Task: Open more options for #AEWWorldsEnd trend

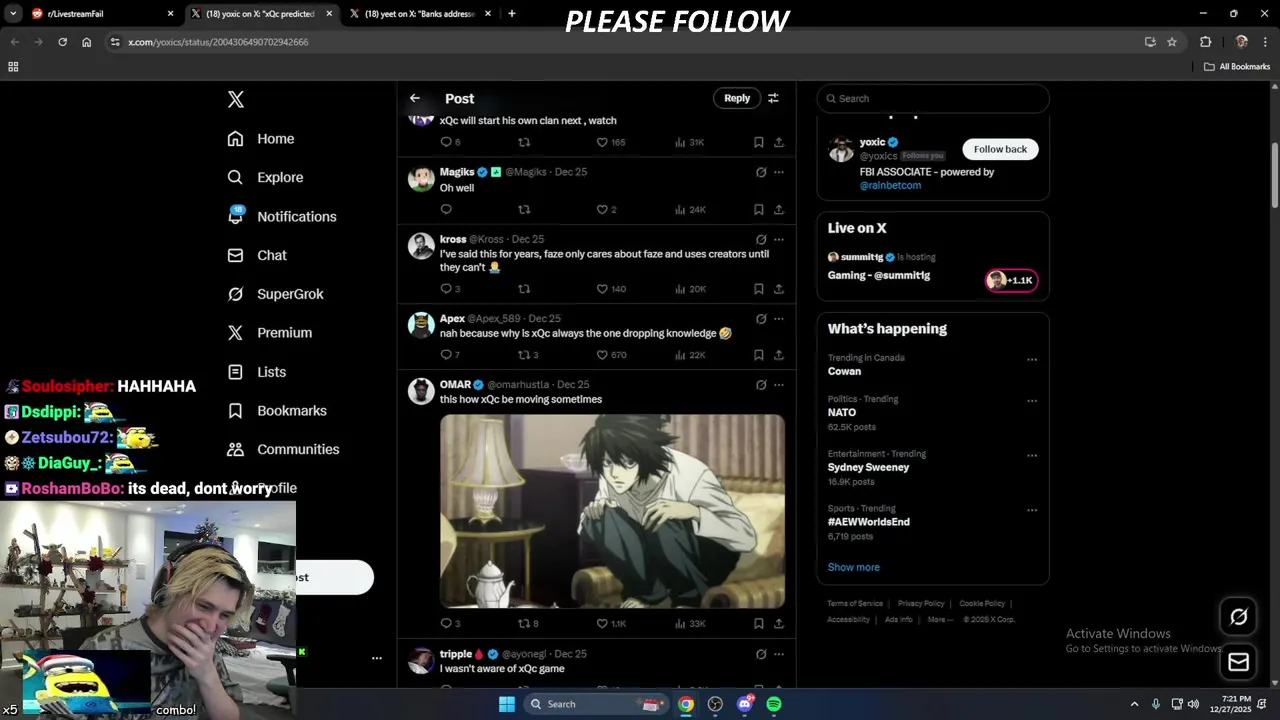Action: tap(1032, 510)
